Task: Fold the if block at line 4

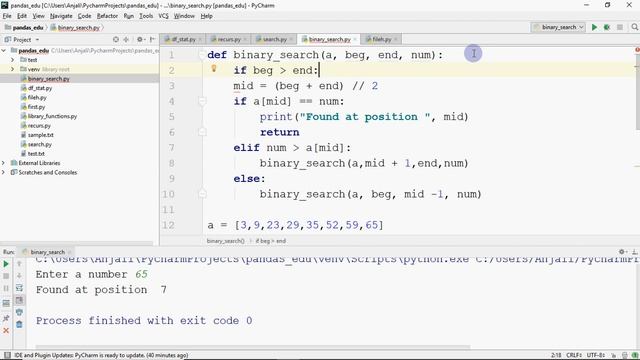Action: point(202,101)
